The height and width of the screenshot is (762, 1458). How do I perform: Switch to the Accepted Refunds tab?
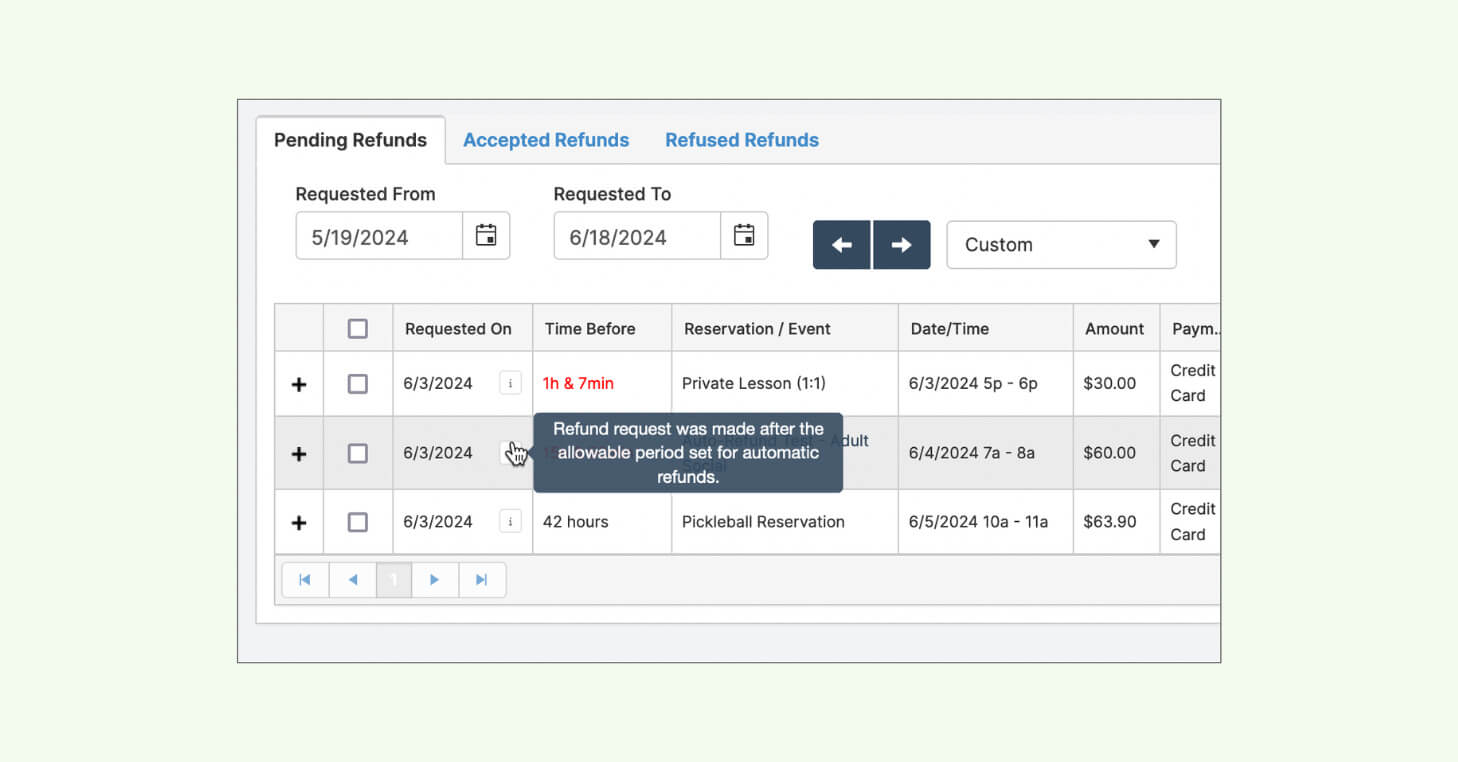(x=546, y=140)
